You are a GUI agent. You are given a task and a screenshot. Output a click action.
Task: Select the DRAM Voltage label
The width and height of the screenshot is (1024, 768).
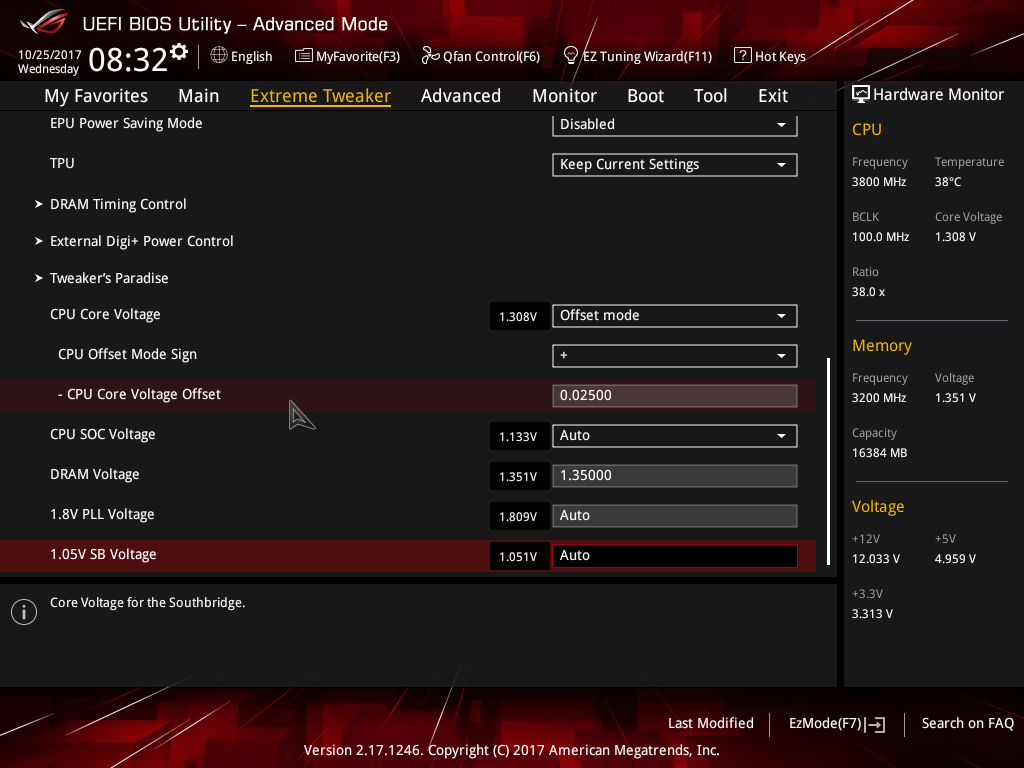(95, 475)
